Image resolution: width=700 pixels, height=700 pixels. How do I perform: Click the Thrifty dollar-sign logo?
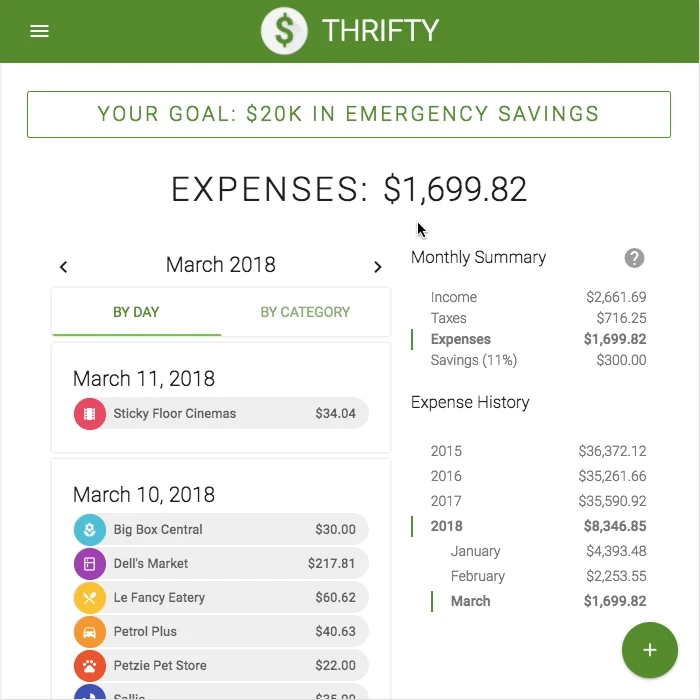284,31
